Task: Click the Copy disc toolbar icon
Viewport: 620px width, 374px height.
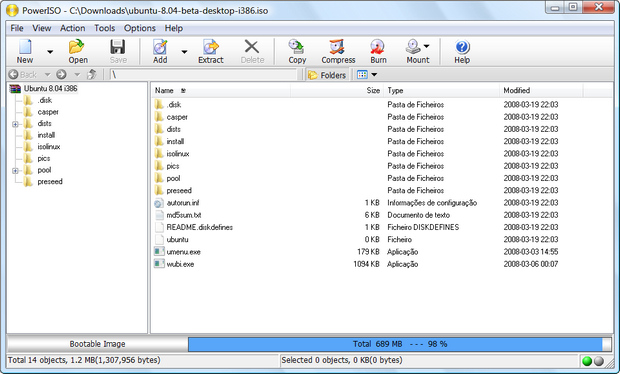Action: (x=297, y=47)
